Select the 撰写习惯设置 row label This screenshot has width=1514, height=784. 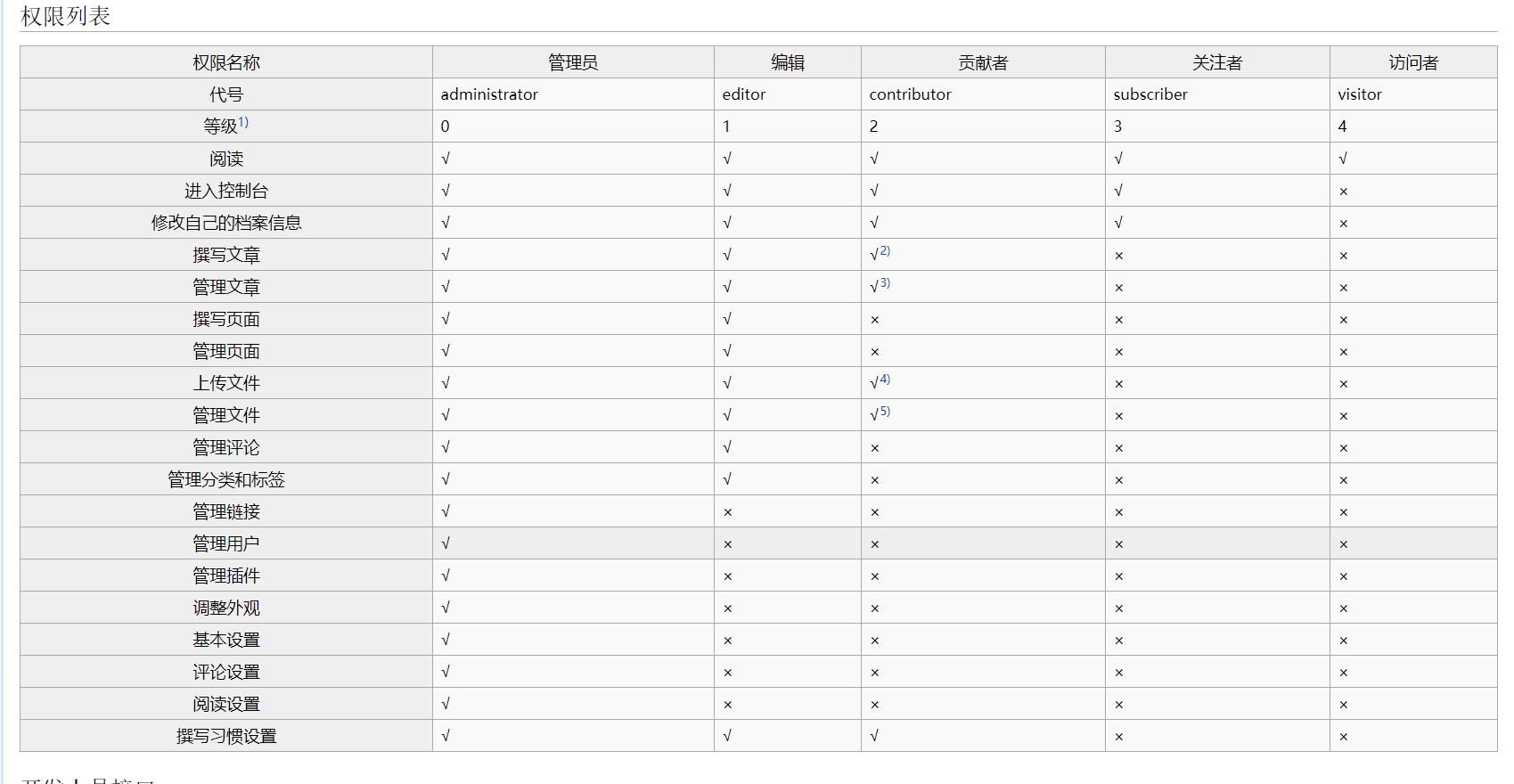click(226, 736)
